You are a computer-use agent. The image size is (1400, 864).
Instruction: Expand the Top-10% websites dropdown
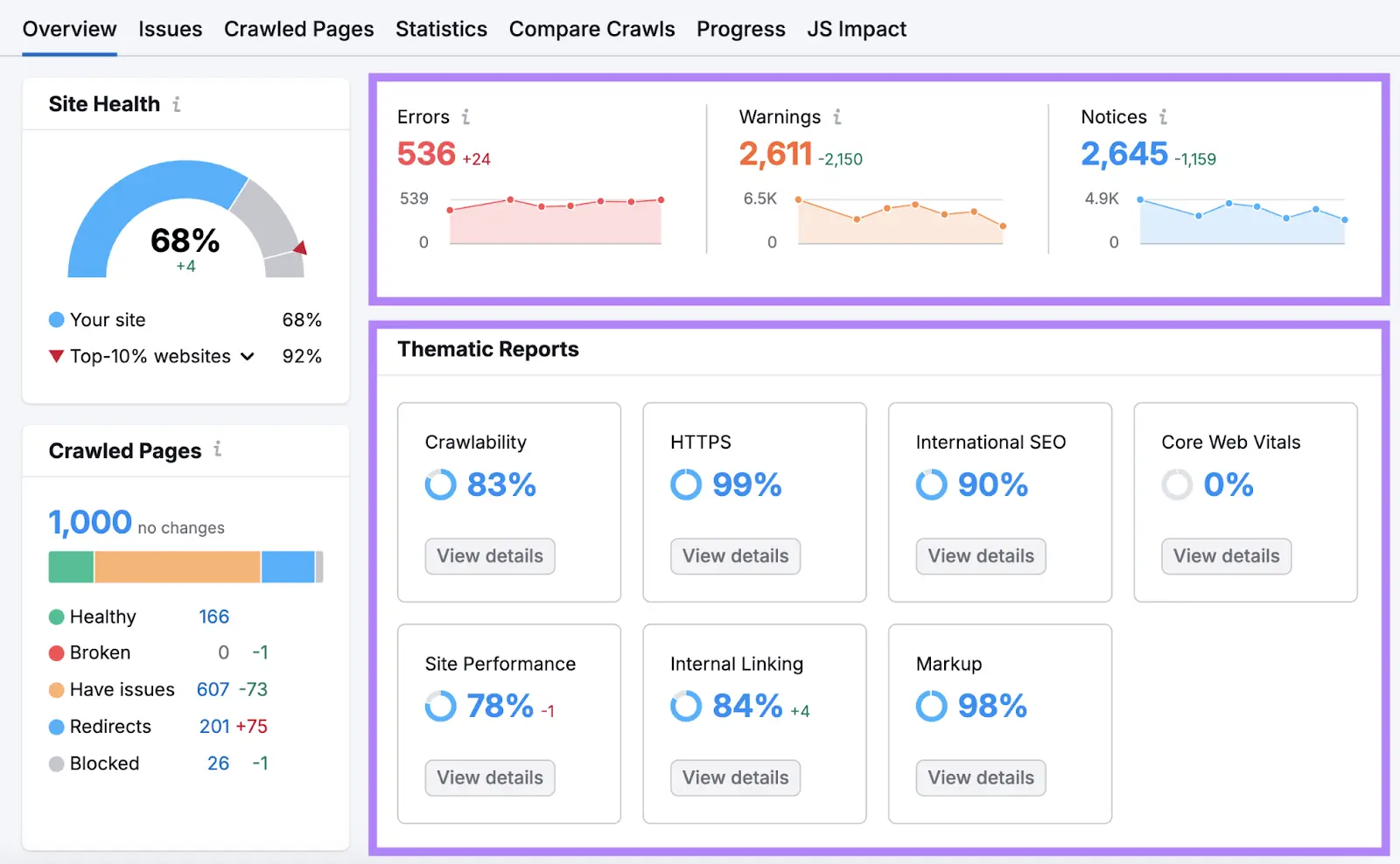coord(248,356)
